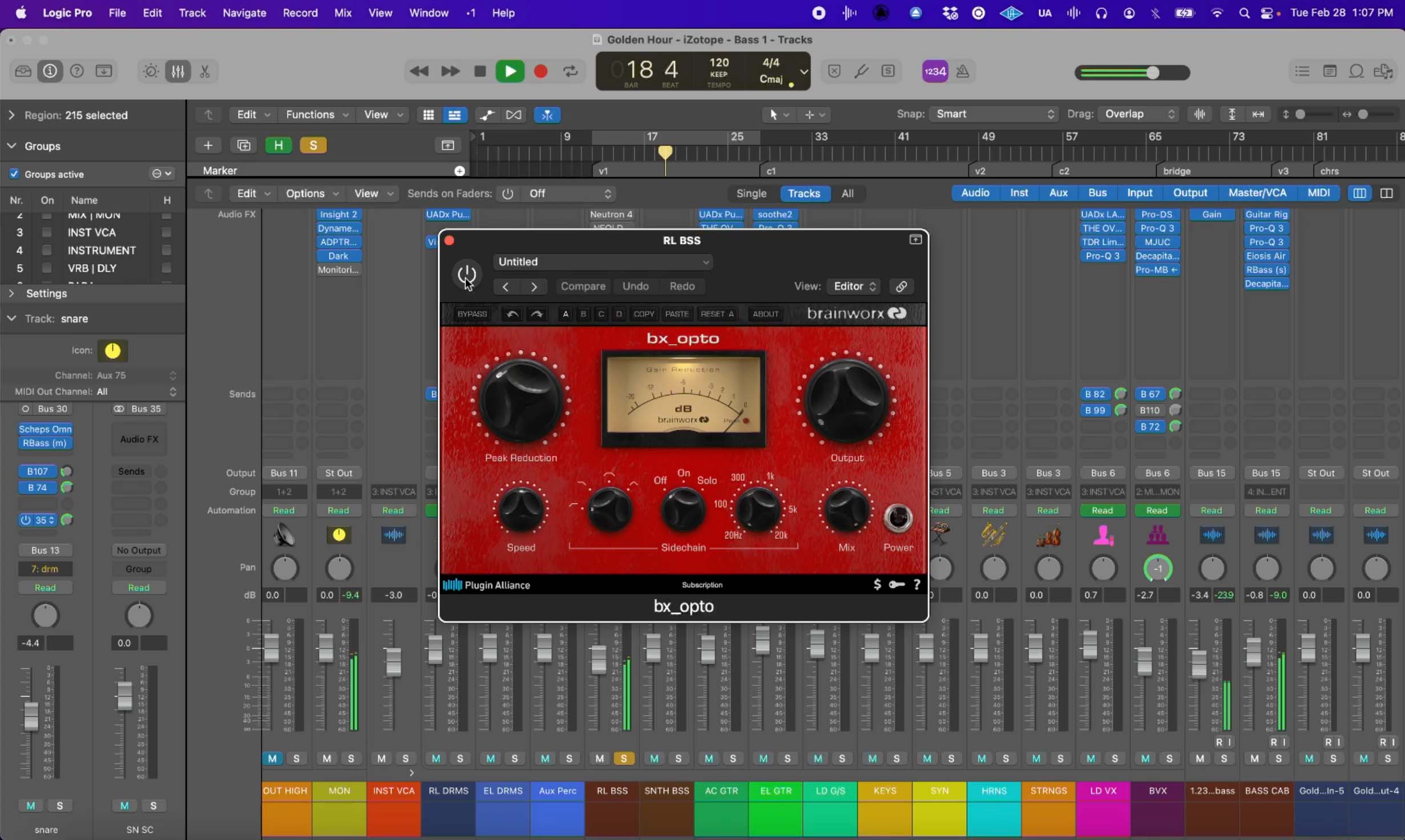Expand the Region 215 selected section
The image size is (1405, 840).
(x=11, y=115)
